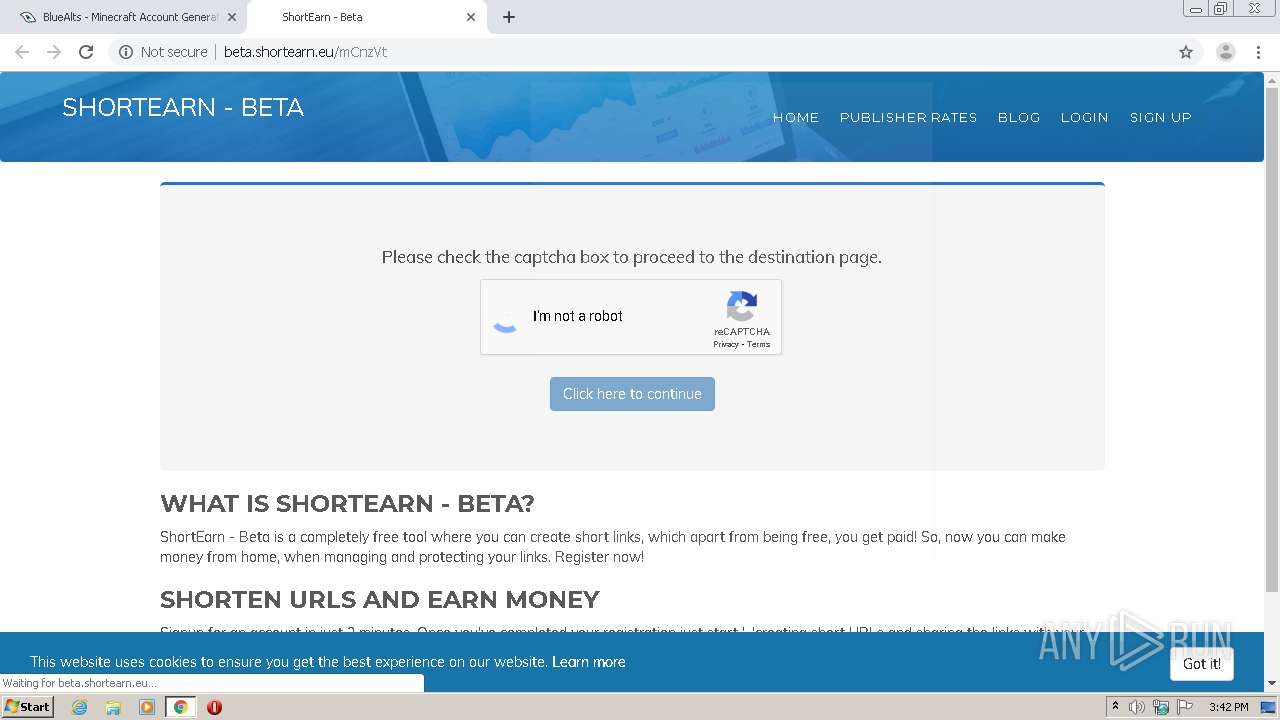
Task: Open a new tab with plus button
Action: click(x=509, y=17)
